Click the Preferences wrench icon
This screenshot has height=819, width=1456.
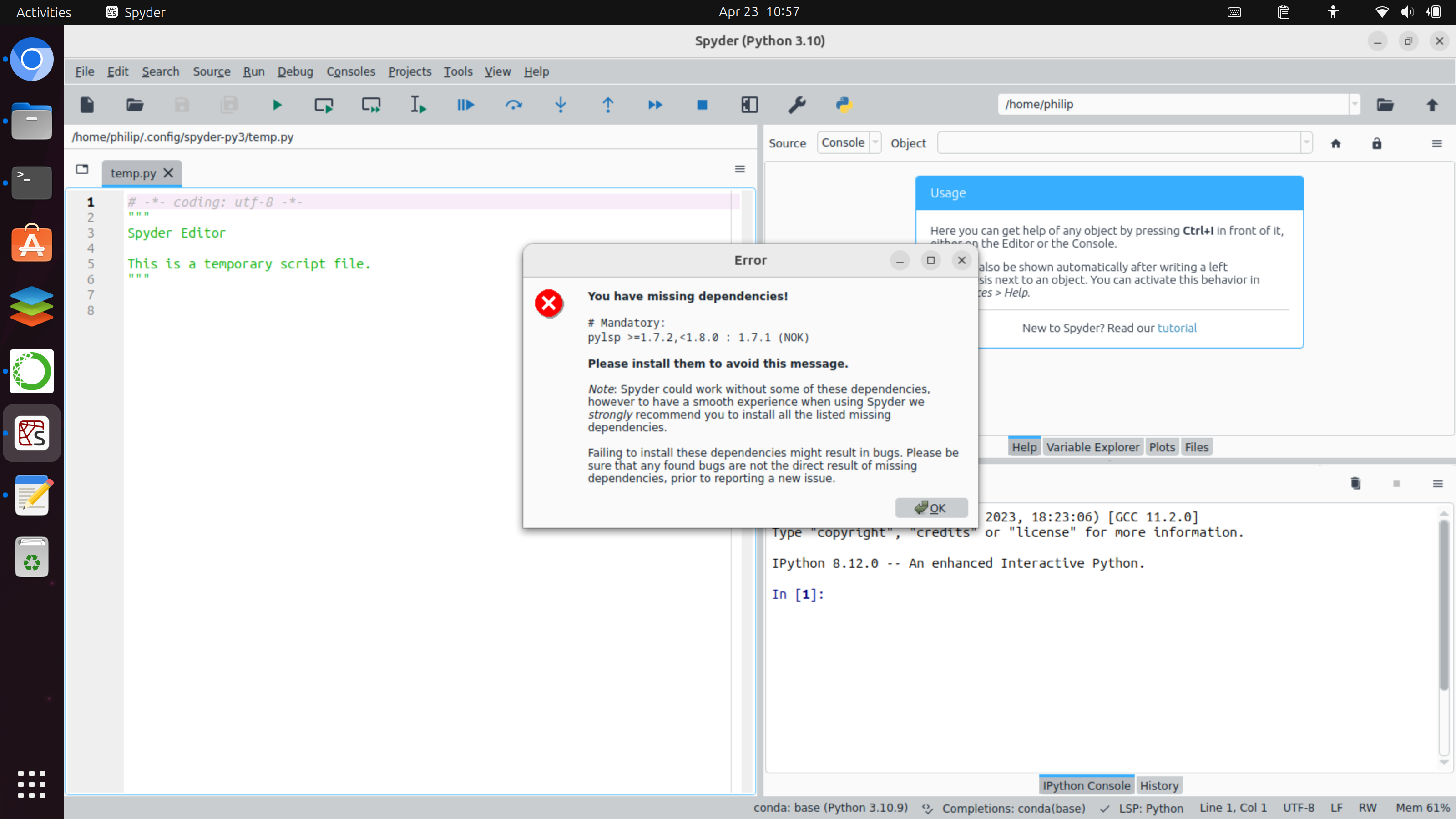click(796, 105)
